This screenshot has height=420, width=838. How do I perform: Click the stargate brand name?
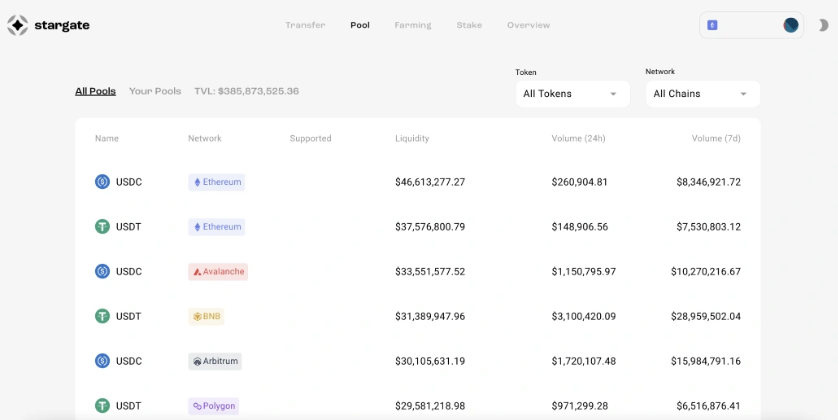pyautogui.click(x=62, y=25)
